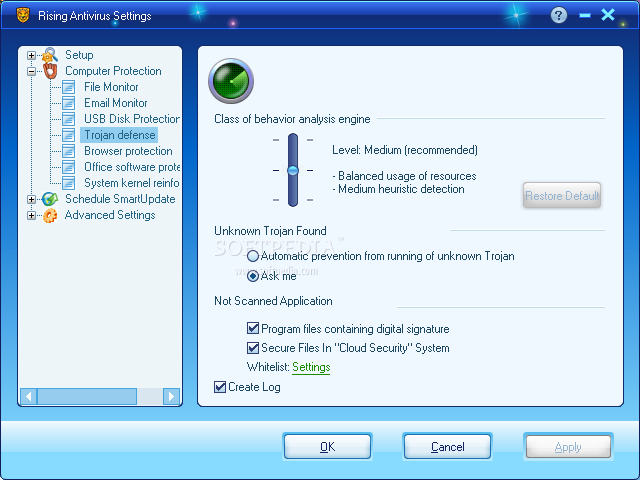
Task: Click the Medium heuristic detection text
Action: [x=398, y=189]
